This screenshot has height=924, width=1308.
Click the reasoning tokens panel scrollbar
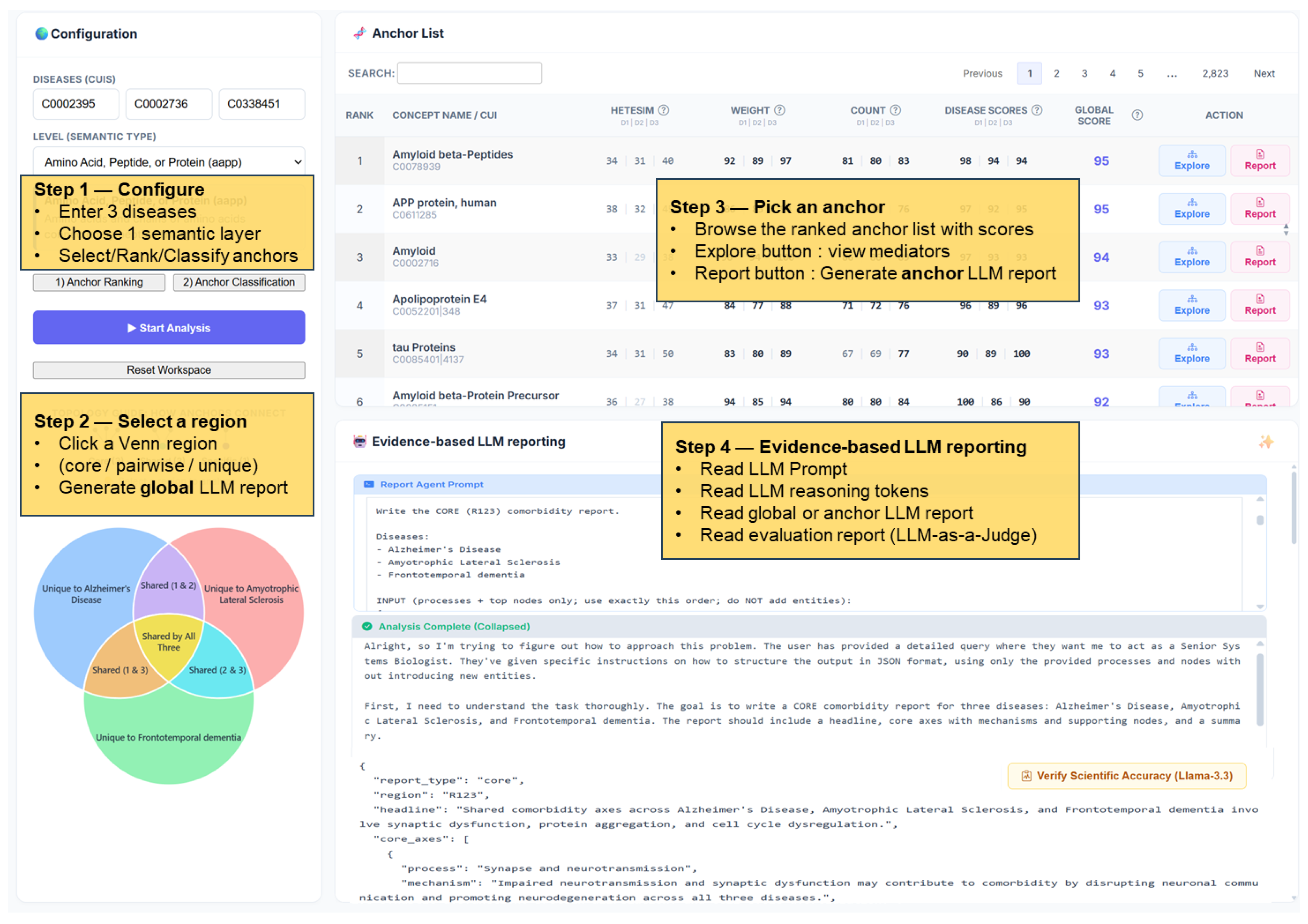point(1260,689)
